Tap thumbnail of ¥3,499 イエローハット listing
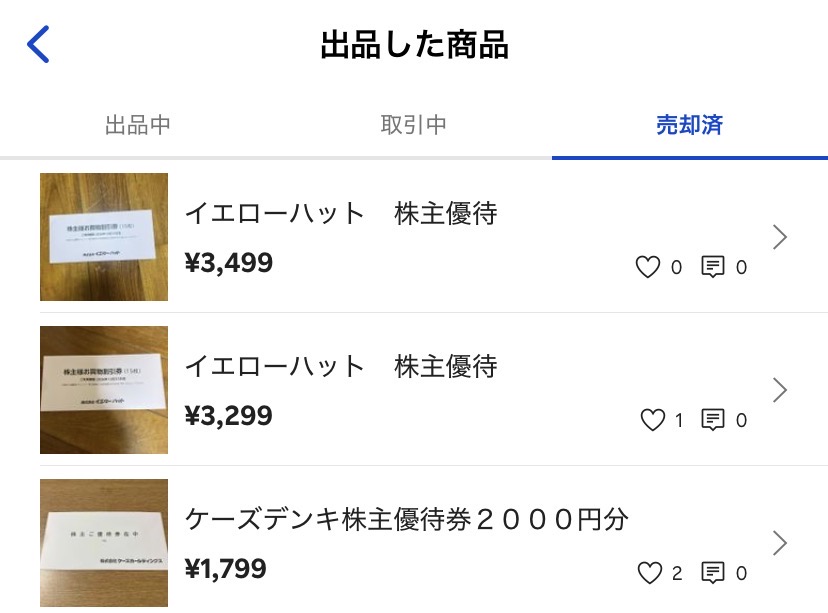Viewport: 828px width, 613px height. coord(104,237)
